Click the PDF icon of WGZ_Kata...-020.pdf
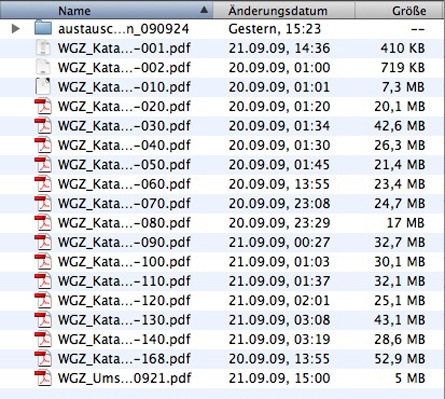445x399 pixels. 43,106
